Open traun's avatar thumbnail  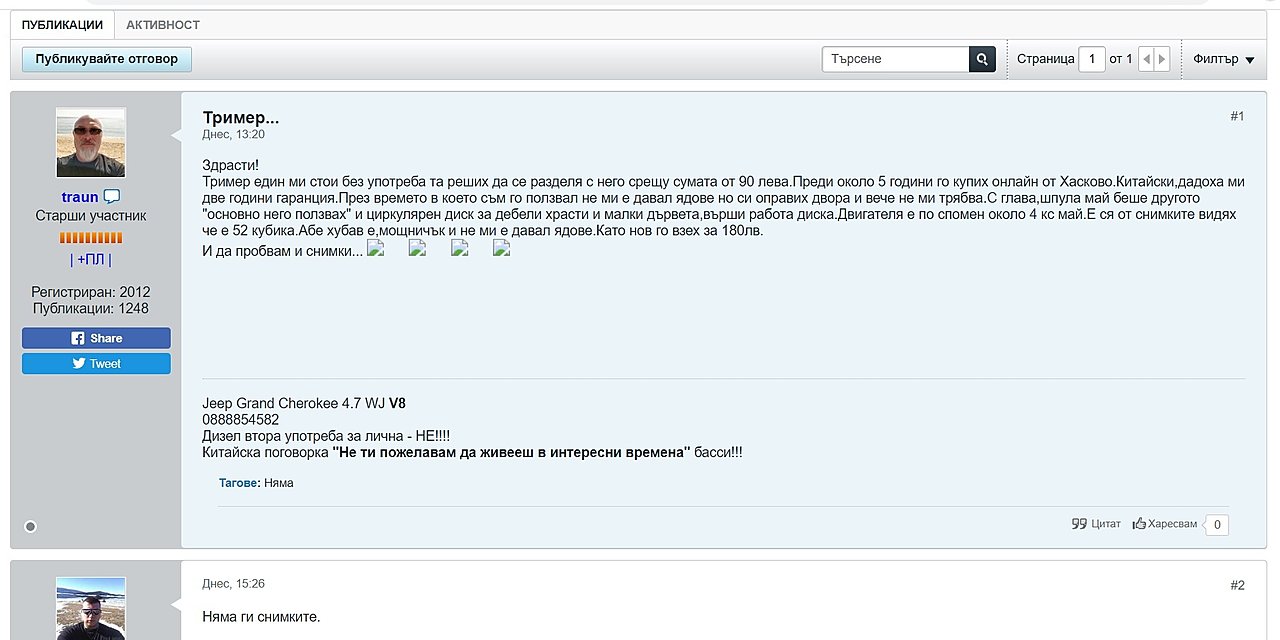click(91, 143)
